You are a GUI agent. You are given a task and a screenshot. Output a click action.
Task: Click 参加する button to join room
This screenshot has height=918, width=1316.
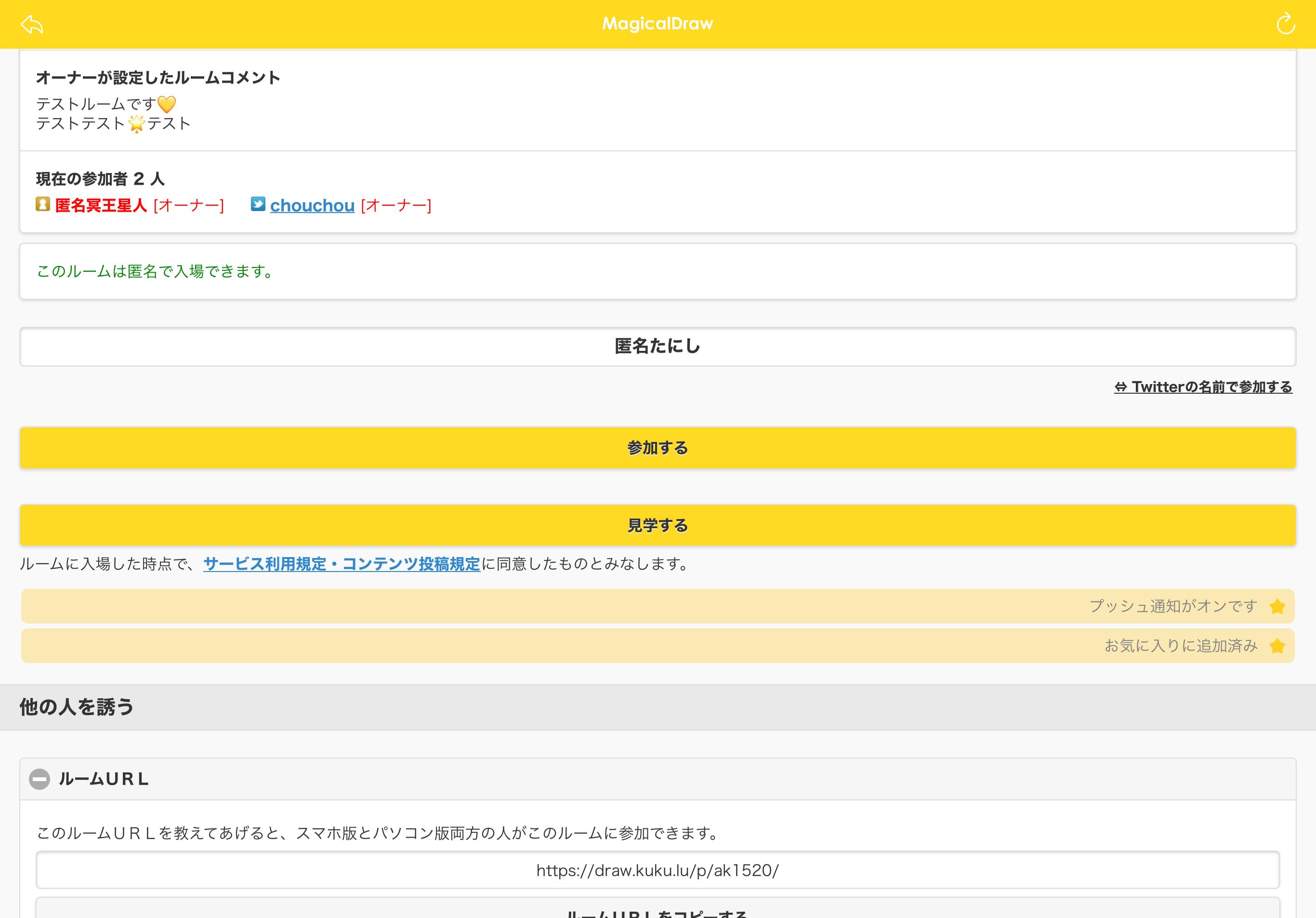coord(657,447)
